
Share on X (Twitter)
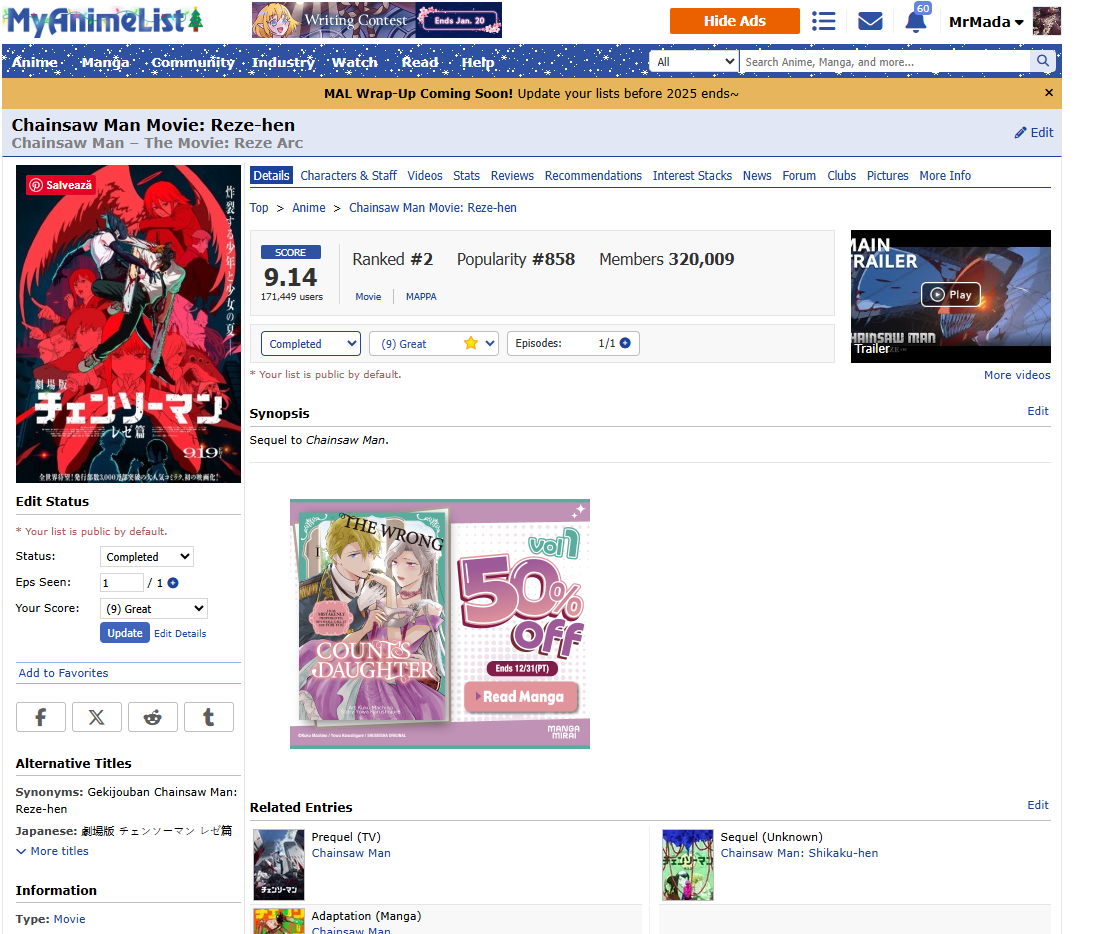click(x=97, y=717)
